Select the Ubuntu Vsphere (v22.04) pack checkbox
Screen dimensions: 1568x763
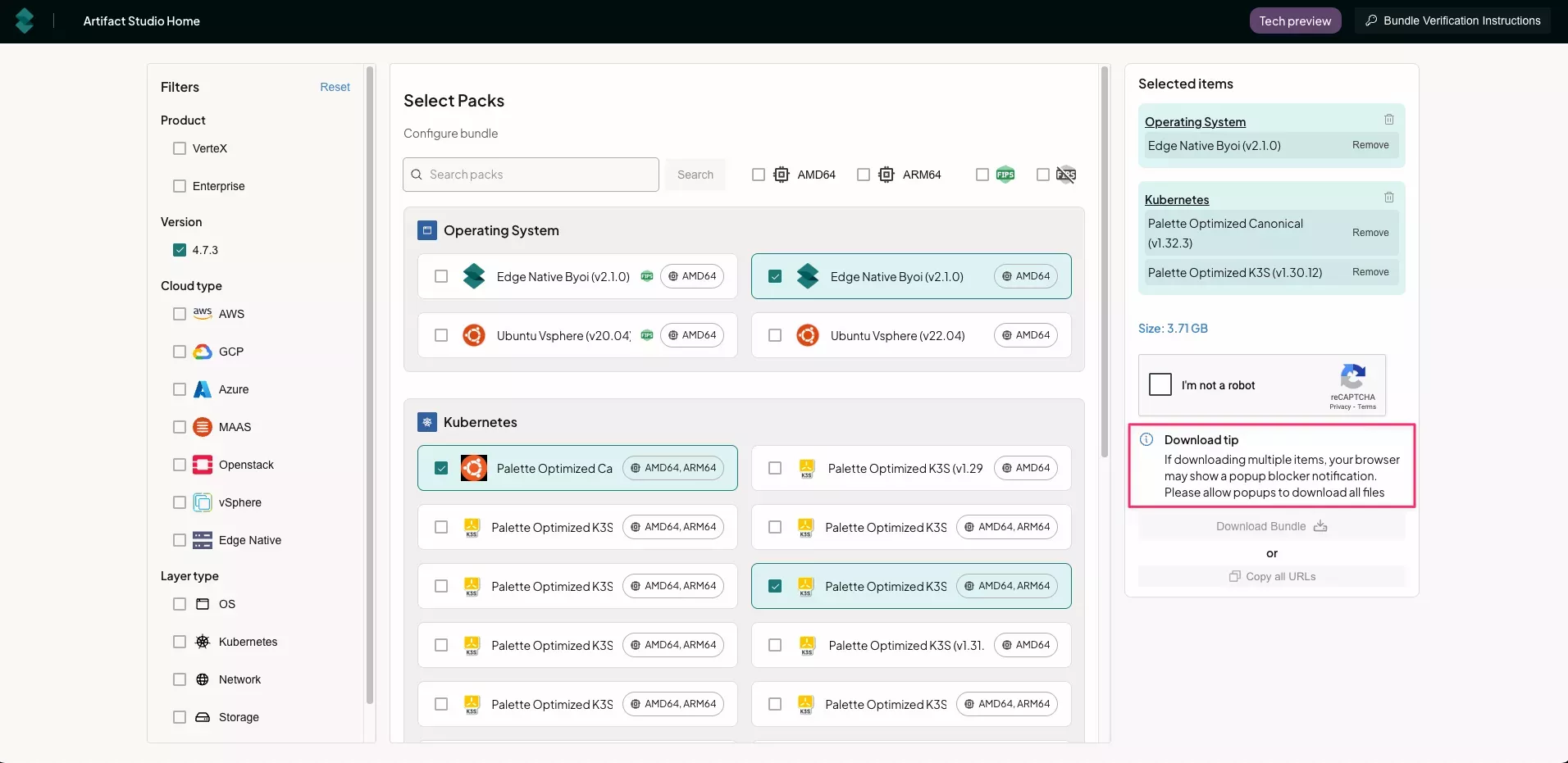point(775,335)
